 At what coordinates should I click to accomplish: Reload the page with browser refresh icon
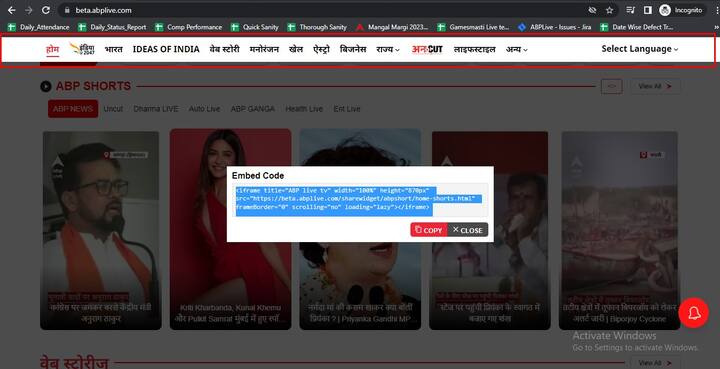click(x=45, y=10)
